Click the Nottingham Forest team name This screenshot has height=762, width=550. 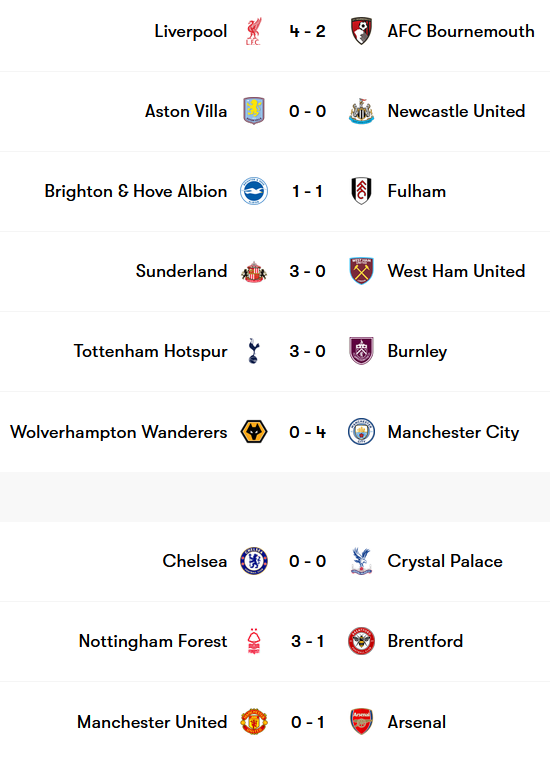click(x=153, y=641)
